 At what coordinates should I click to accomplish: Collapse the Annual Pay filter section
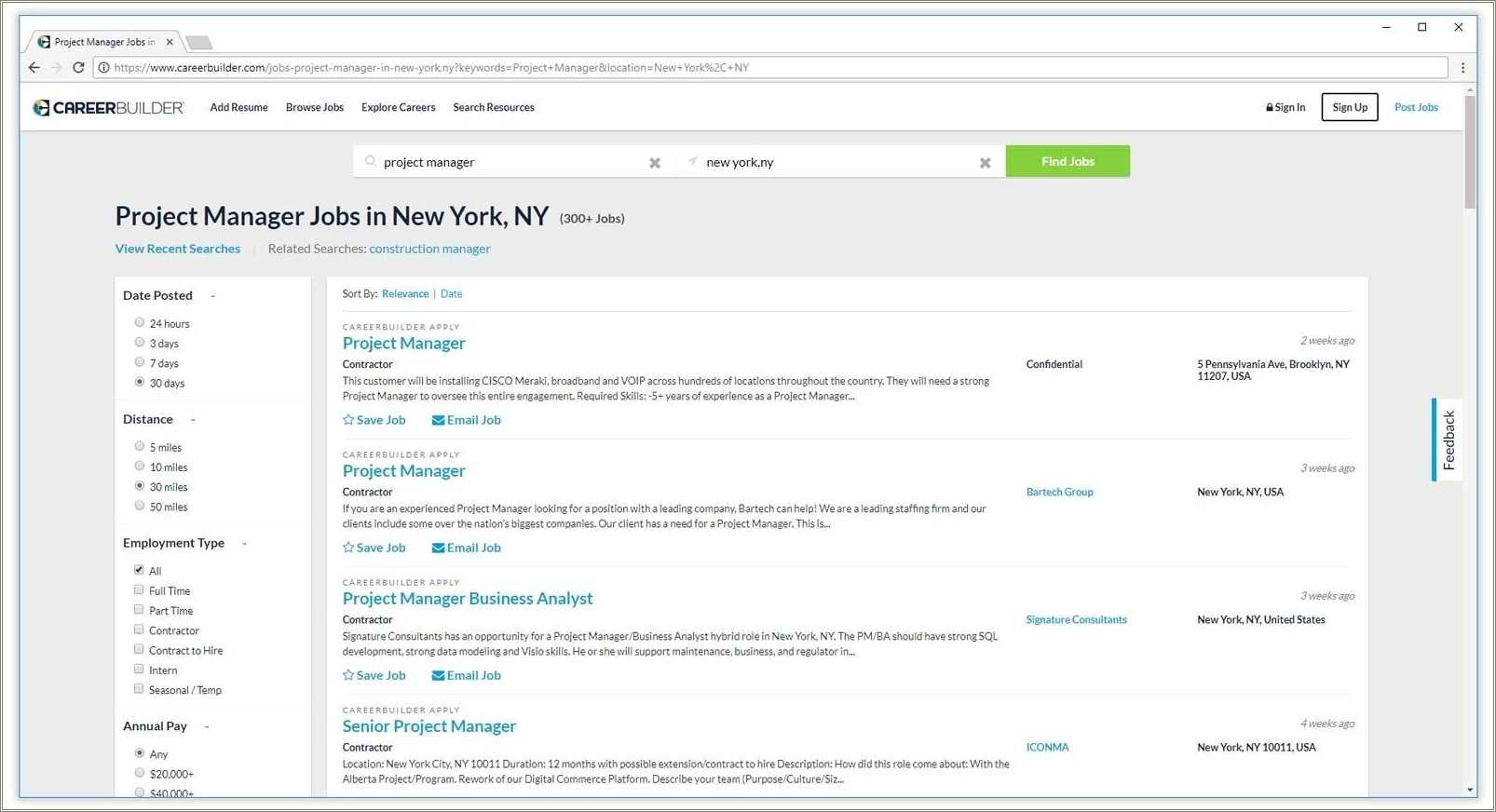coord(207,726)
